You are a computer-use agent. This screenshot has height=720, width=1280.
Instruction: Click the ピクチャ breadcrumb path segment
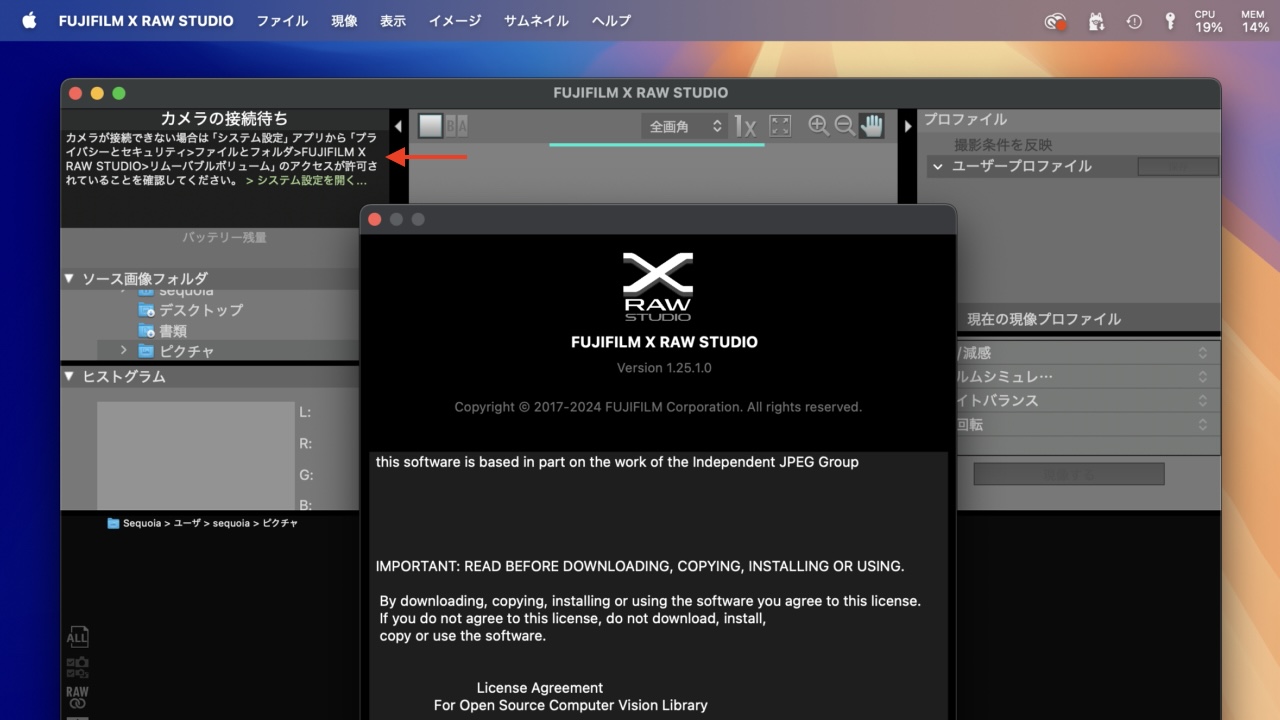[x=280, y=523]
